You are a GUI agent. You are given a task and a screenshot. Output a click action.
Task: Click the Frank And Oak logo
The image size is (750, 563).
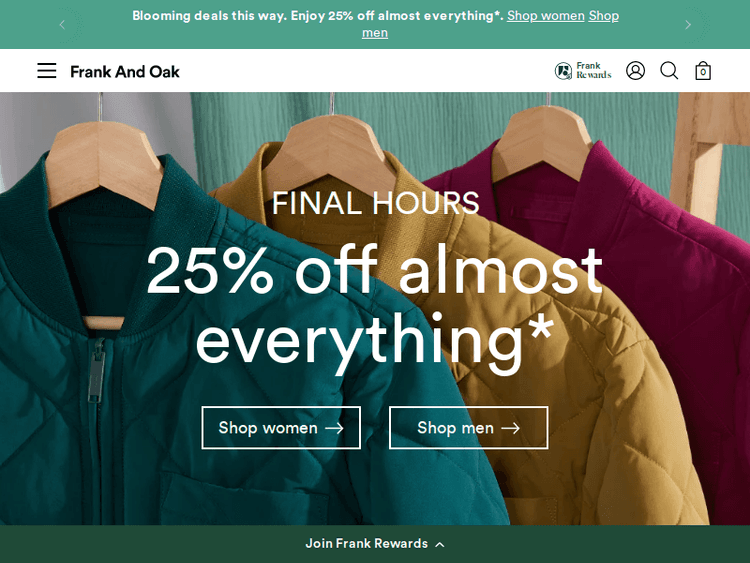click(125, 72)
